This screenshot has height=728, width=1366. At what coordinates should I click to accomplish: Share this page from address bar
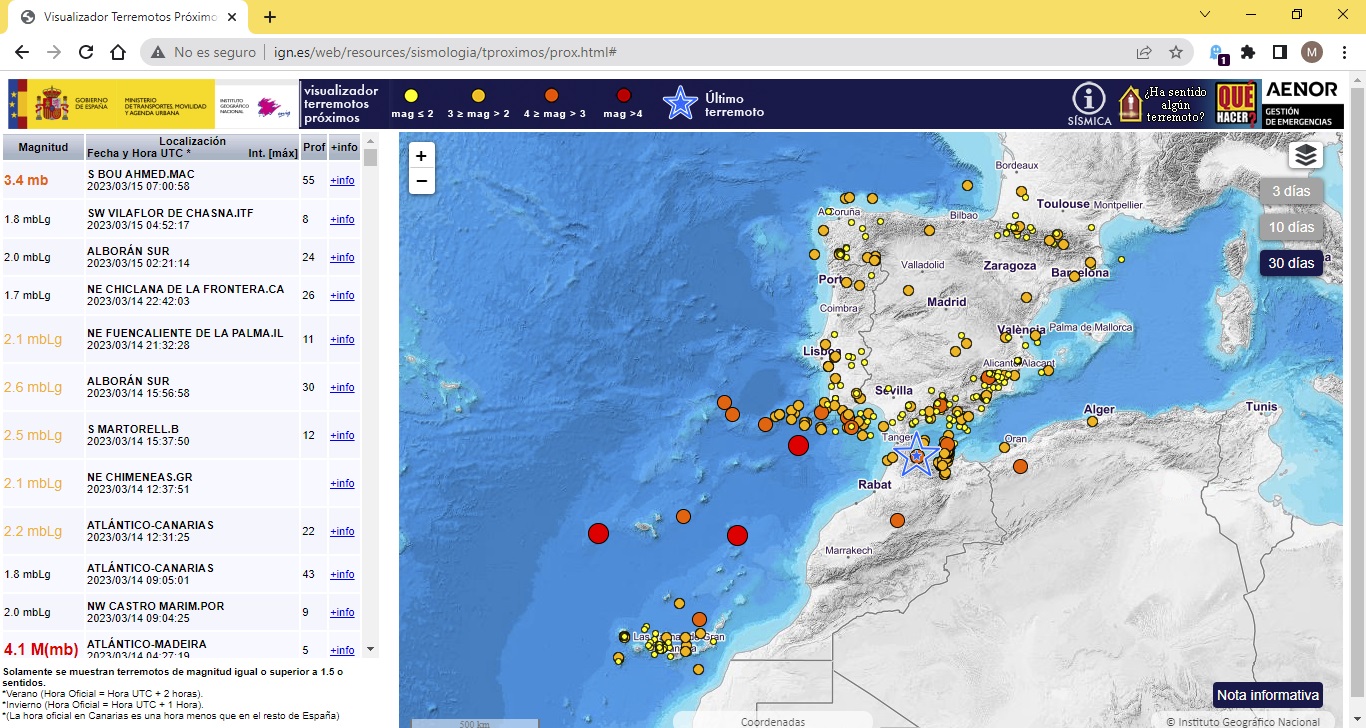pos(1144,52)
